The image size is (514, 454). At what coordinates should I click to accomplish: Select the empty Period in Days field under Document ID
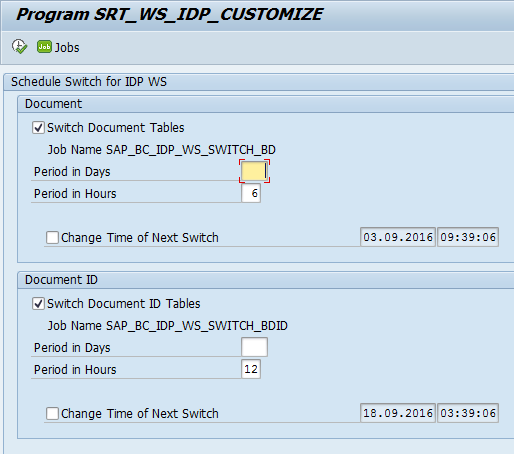pos(254,347)
